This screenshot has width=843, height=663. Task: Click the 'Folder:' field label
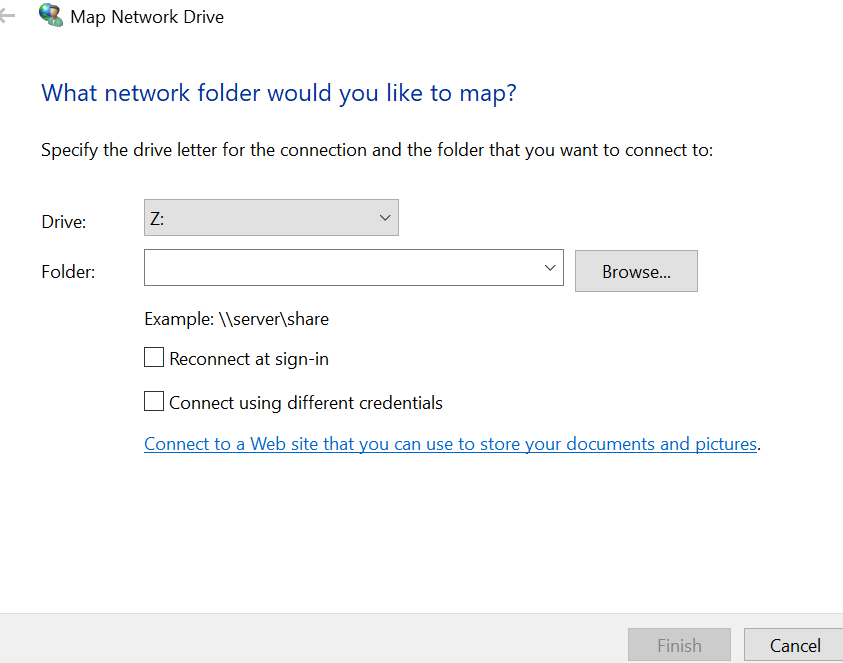68,272
